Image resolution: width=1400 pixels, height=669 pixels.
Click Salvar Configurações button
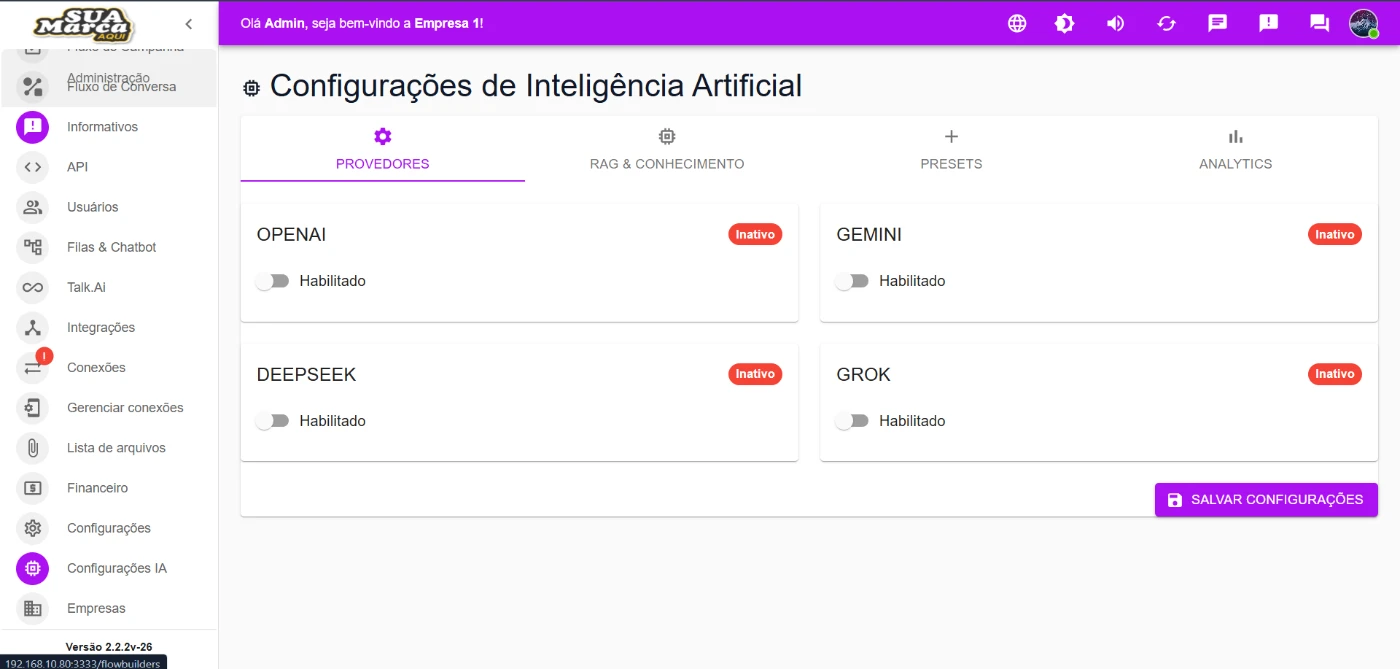pos(1266,499)
